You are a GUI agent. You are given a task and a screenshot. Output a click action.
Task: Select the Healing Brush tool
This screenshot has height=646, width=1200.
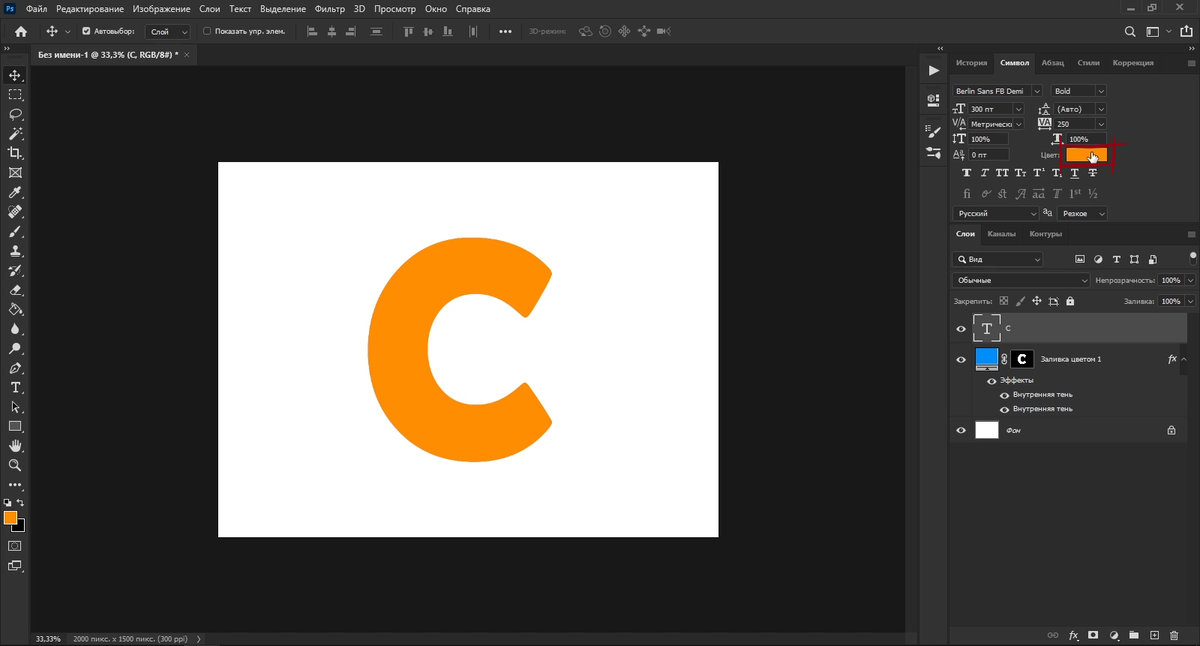coord(15,212)
